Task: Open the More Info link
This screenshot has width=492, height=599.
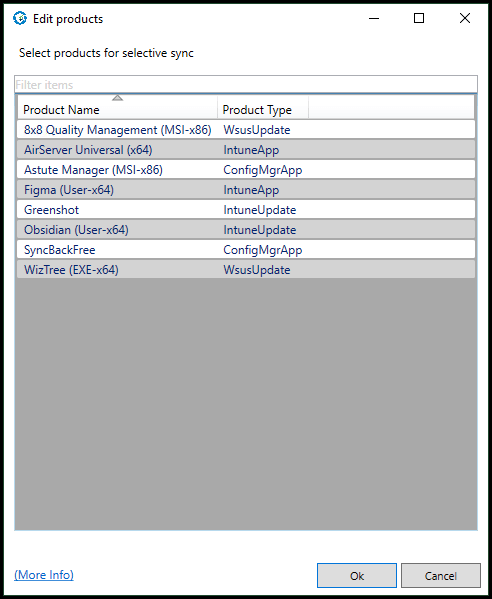Action: [44, 575]
